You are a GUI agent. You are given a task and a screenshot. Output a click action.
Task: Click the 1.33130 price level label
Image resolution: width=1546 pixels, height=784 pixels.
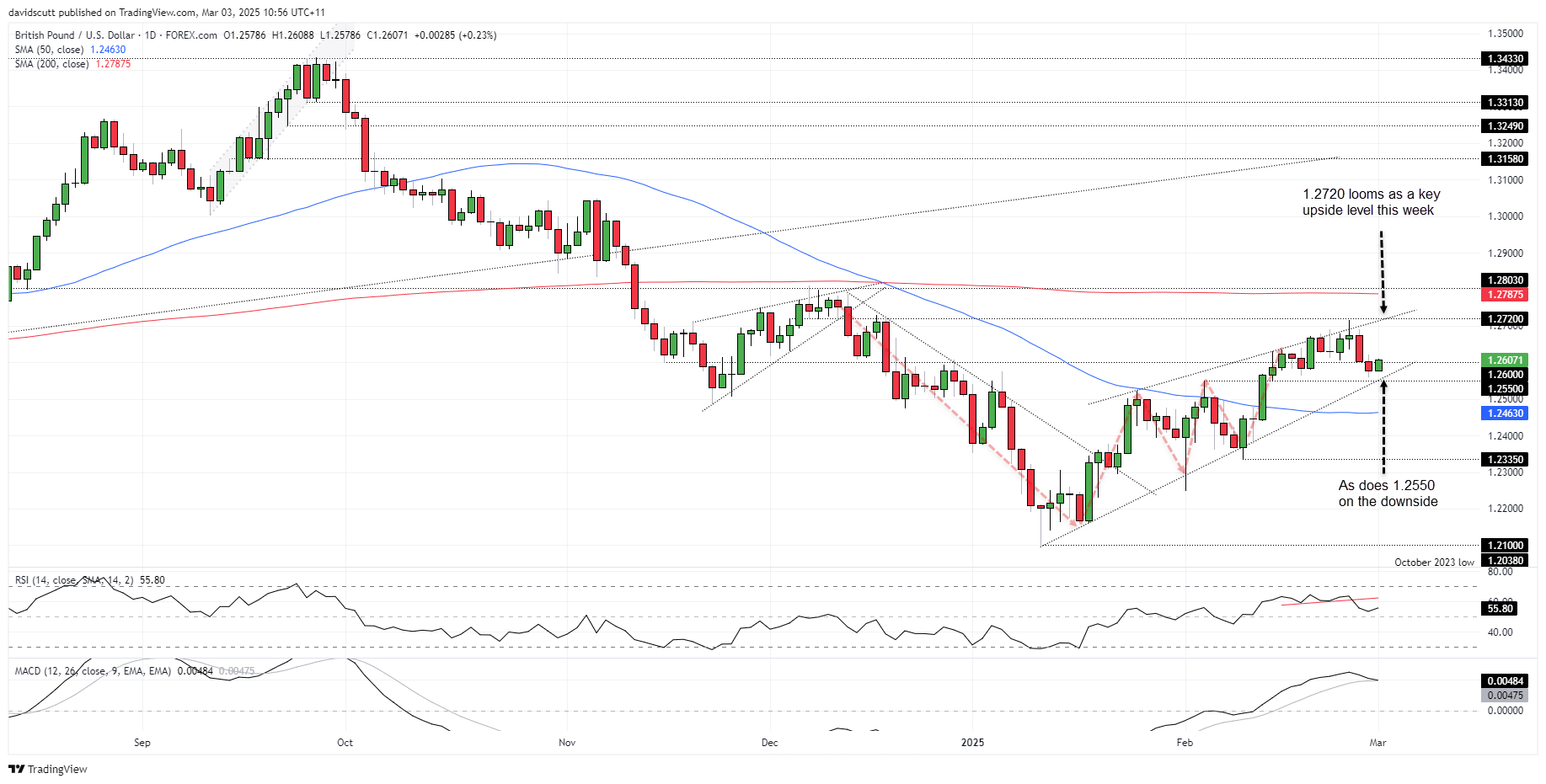point(1505,103)
